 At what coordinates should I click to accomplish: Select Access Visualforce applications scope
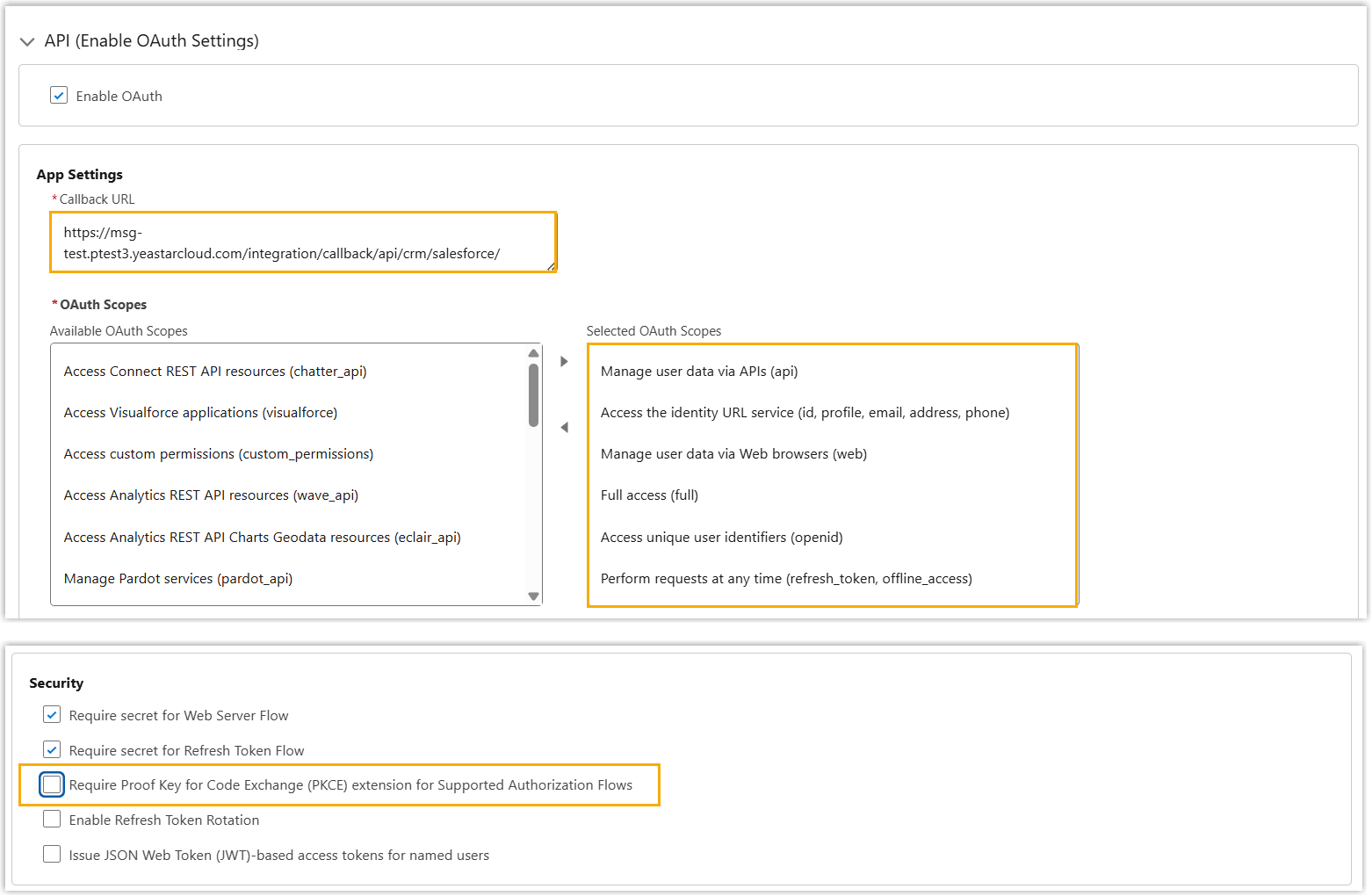click(200, 413)
